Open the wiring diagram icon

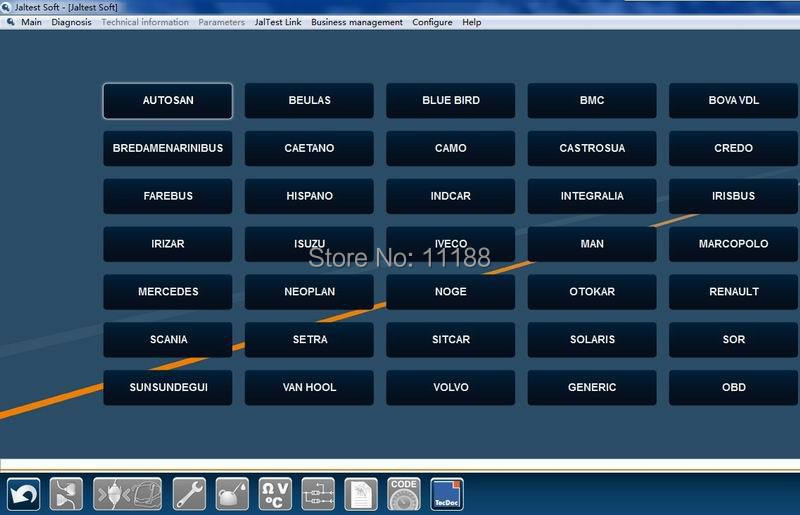318,494
